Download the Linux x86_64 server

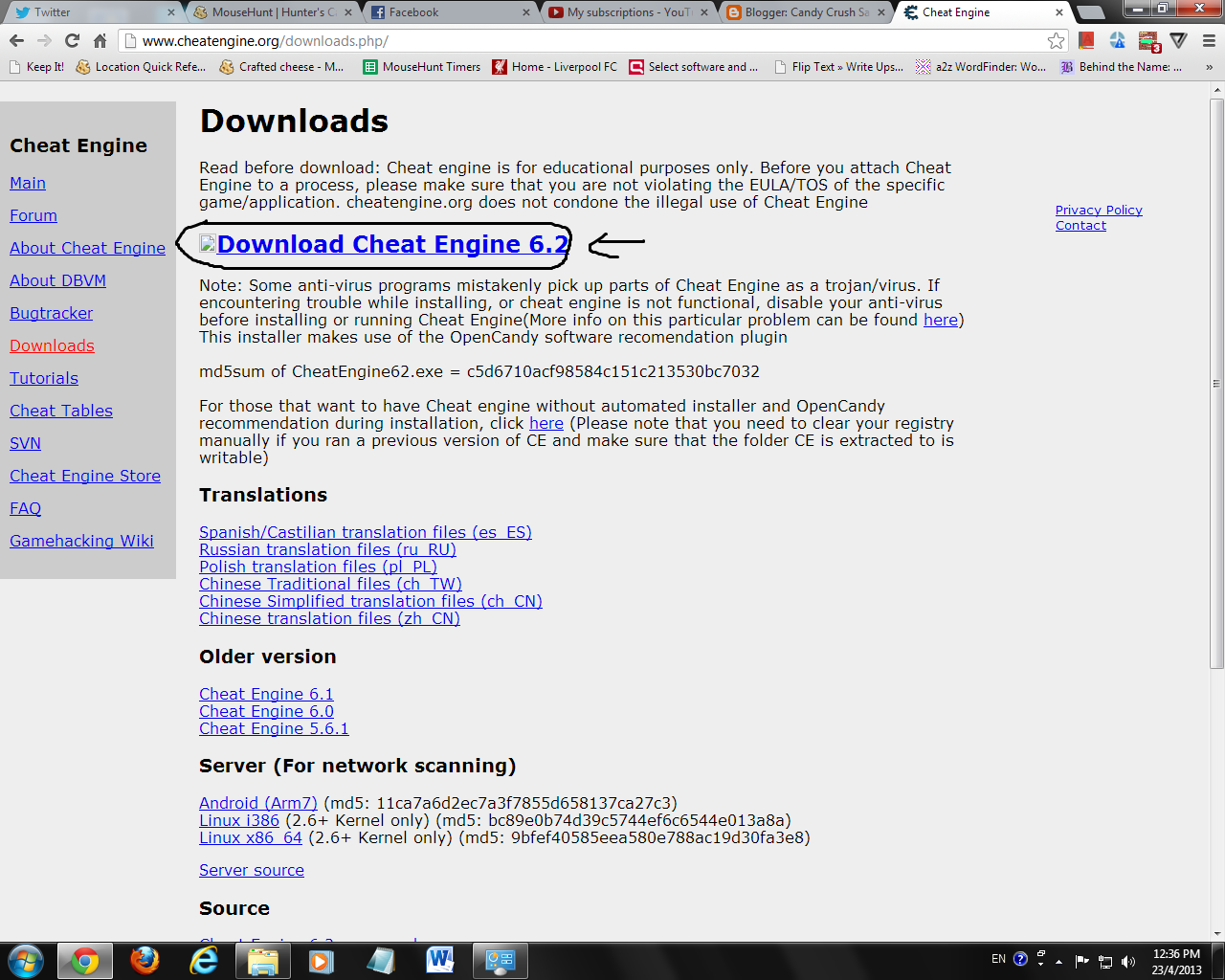[x=251, y=837]
